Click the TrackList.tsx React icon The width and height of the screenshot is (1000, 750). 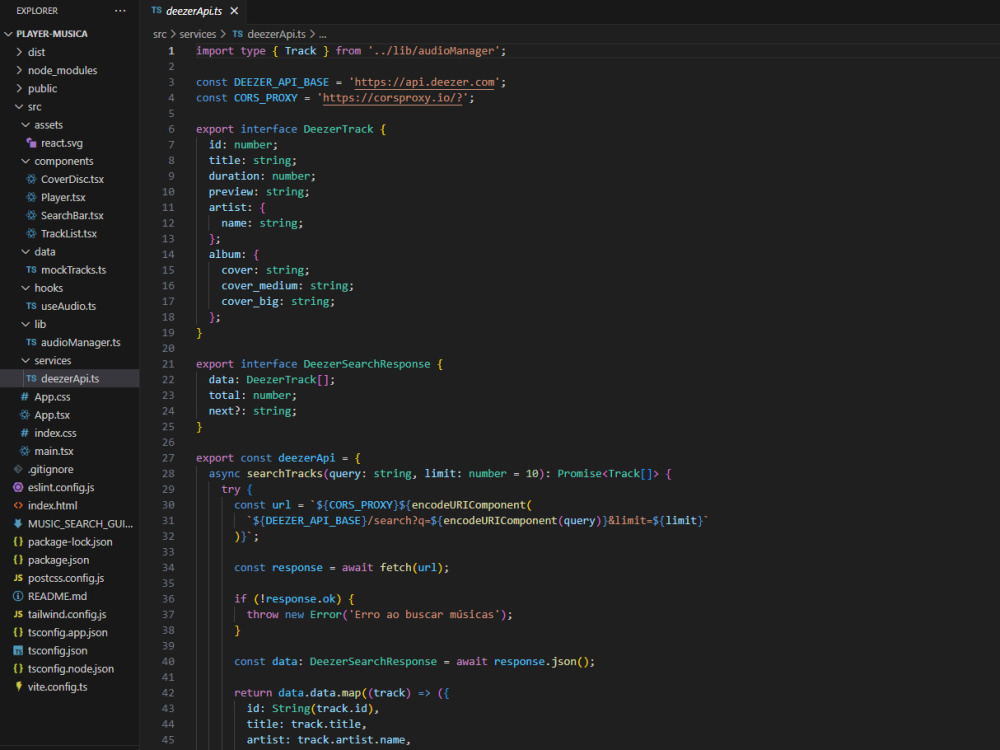click(x=31, y=233)
